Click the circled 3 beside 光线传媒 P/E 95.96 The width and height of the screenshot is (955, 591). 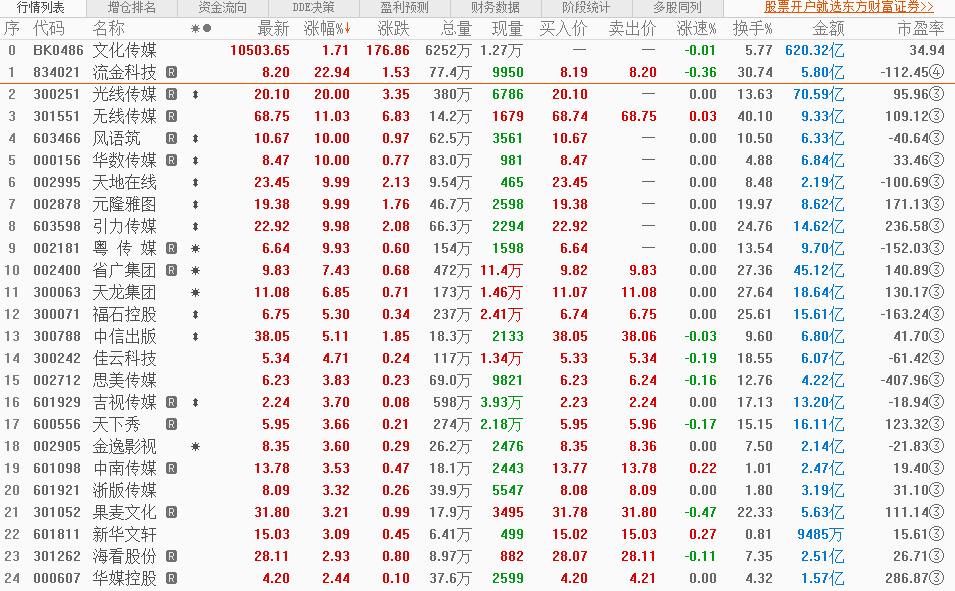937,94
